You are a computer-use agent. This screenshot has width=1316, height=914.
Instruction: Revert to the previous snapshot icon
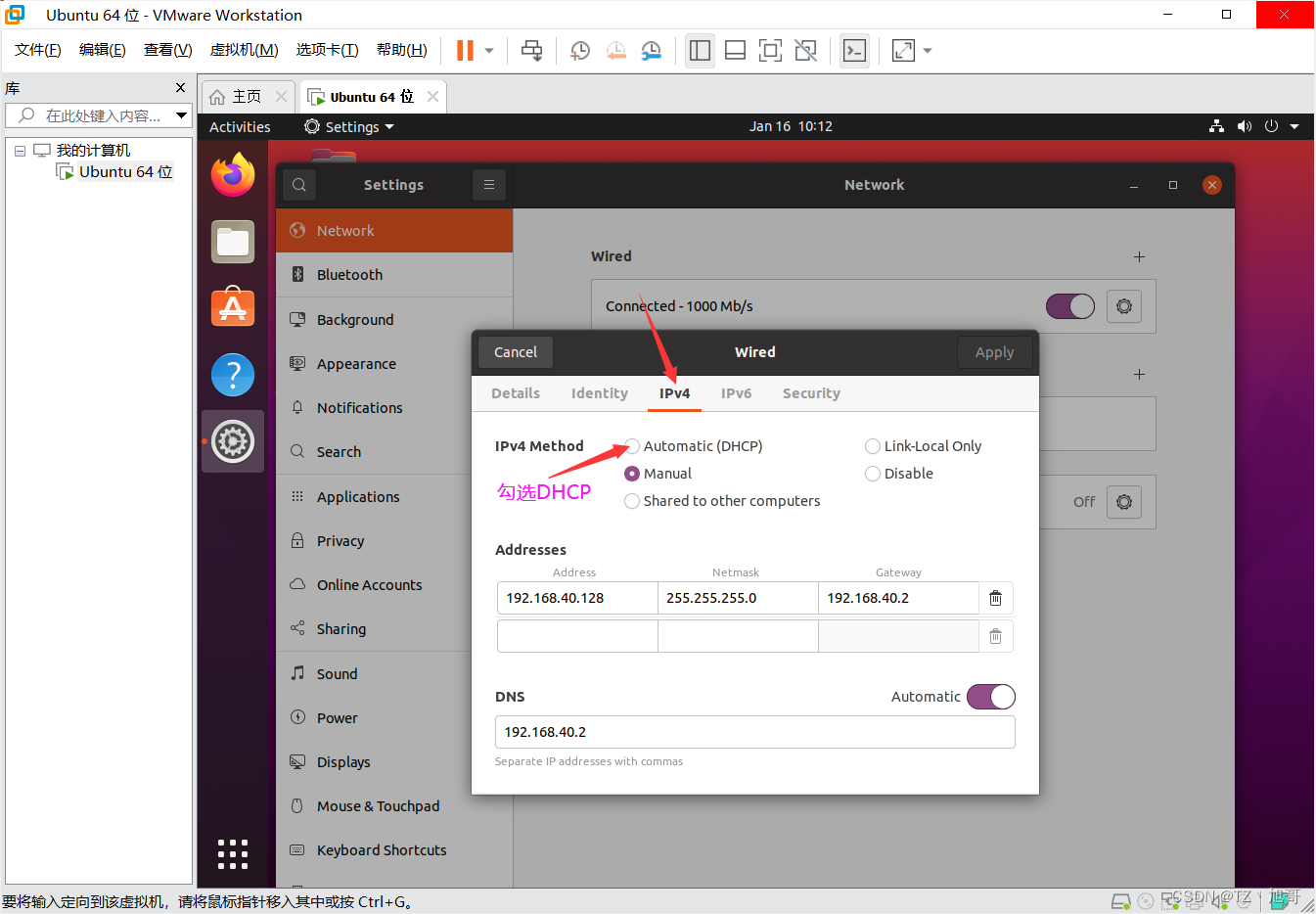(x=615, y=51)
